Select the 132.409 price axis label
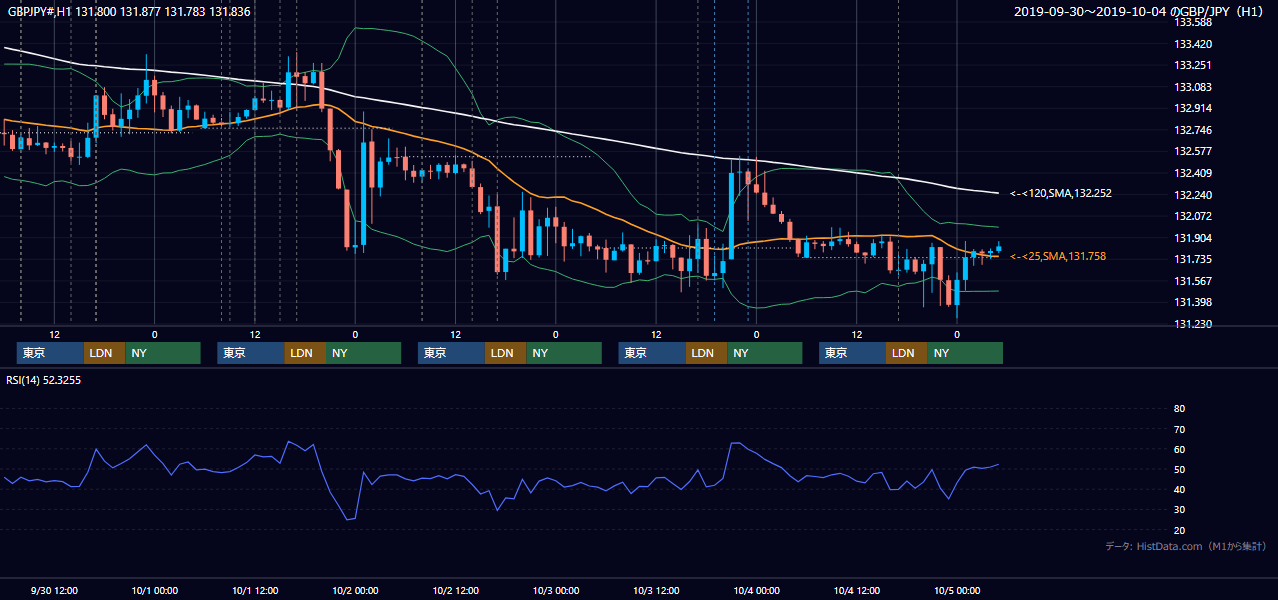This screenshot has width=1278, height=600. click(x=1193, y=173)
